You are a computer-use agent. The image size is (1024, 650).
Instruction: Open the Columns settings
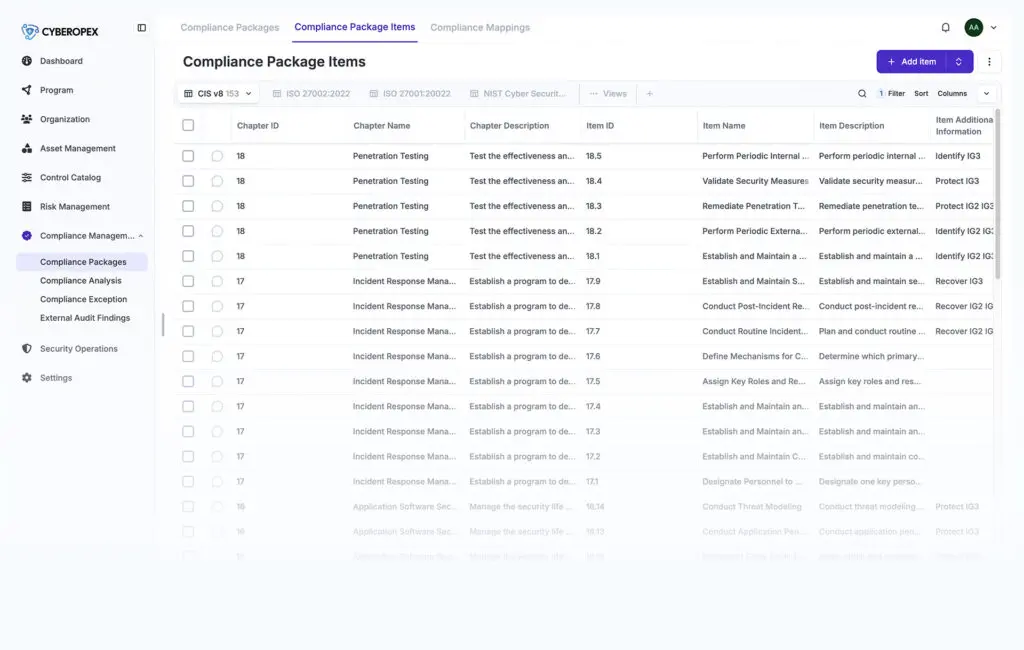[952, 93]
